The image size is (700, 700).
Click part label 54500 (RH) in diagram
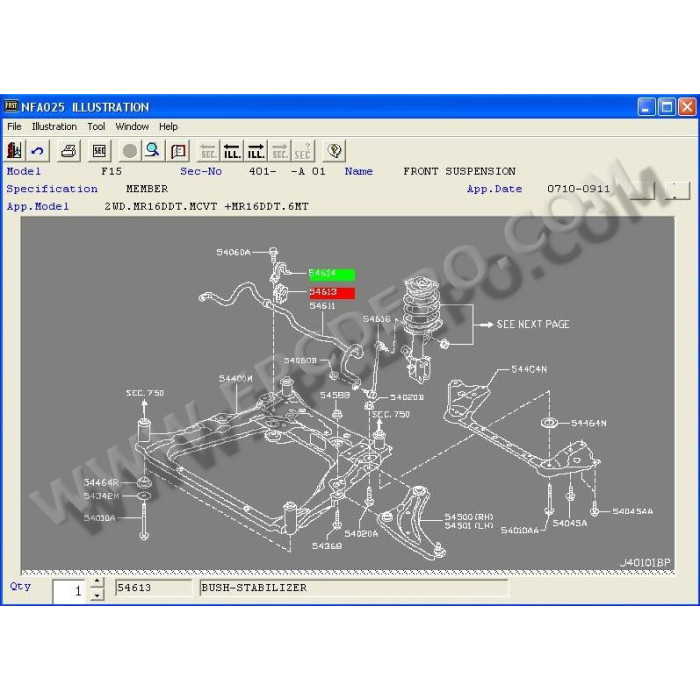pyautogui.click(x=469, y=517)
